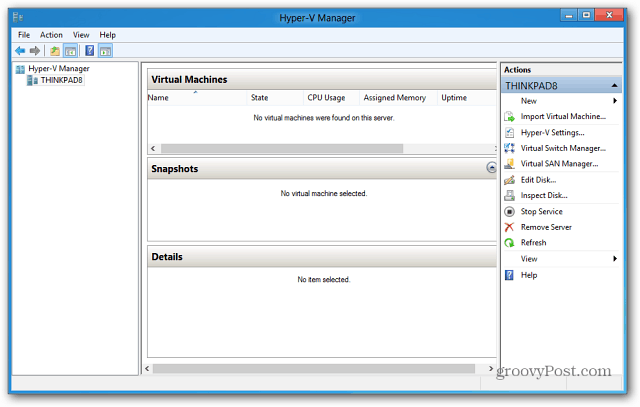The height and width of the screenshot is (407, 640).
Task: Click the THINKPAD8 Actions section header
Action: click(562, 86)
